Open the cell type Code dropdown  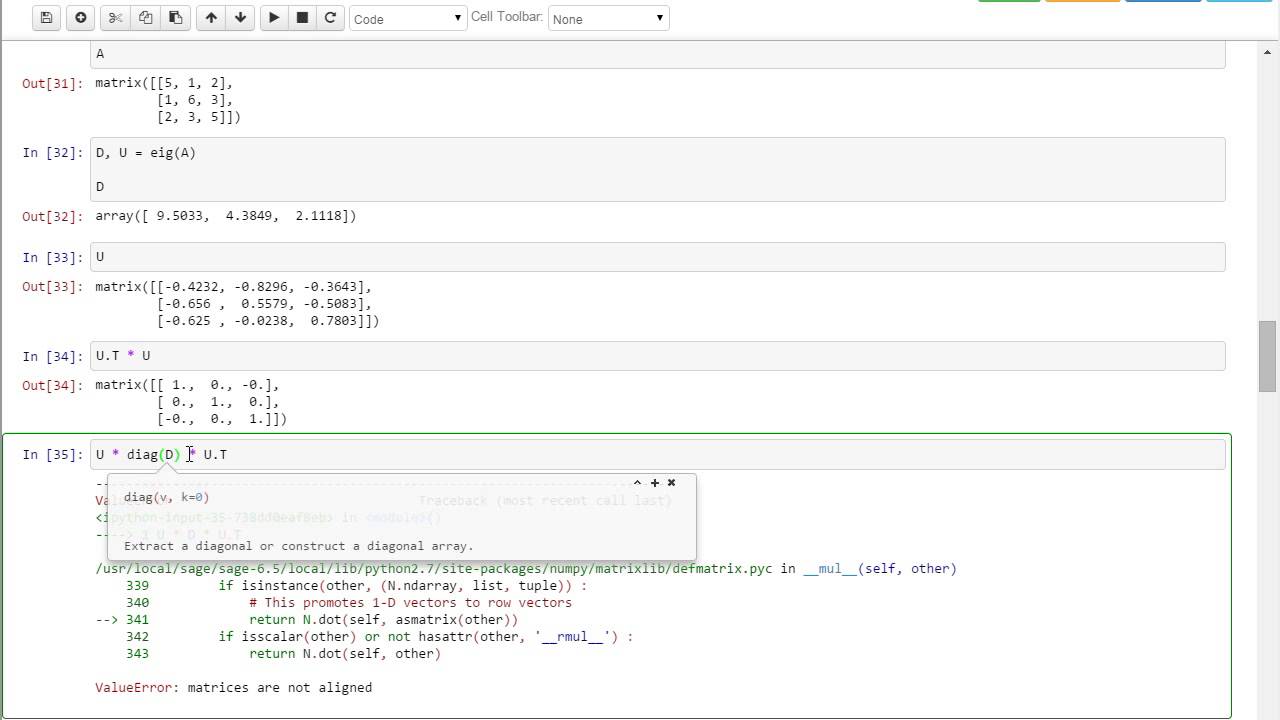tap(408, 18)
